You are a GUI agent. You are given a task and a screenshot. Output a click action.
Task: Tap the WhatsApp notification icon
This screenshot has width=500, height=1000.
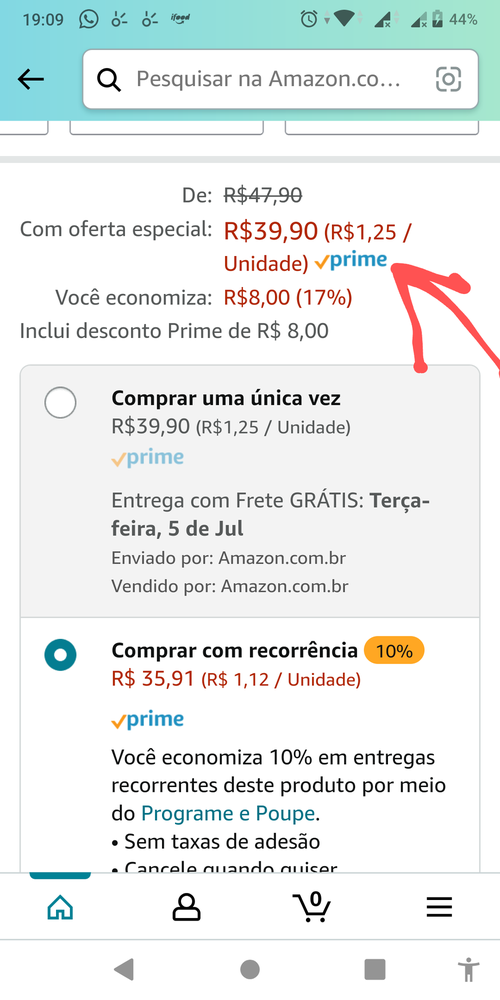[x=89, y=20]
